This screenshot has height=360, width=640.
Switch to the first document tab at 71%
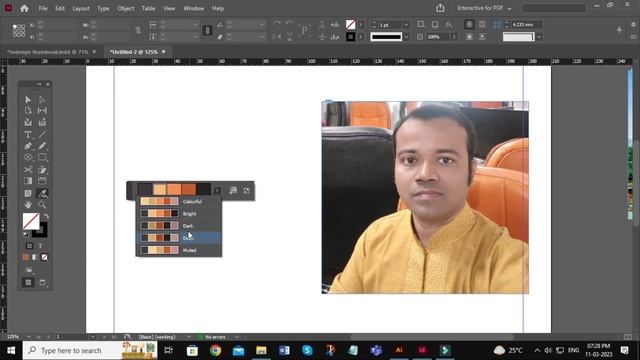coord(48,52)
